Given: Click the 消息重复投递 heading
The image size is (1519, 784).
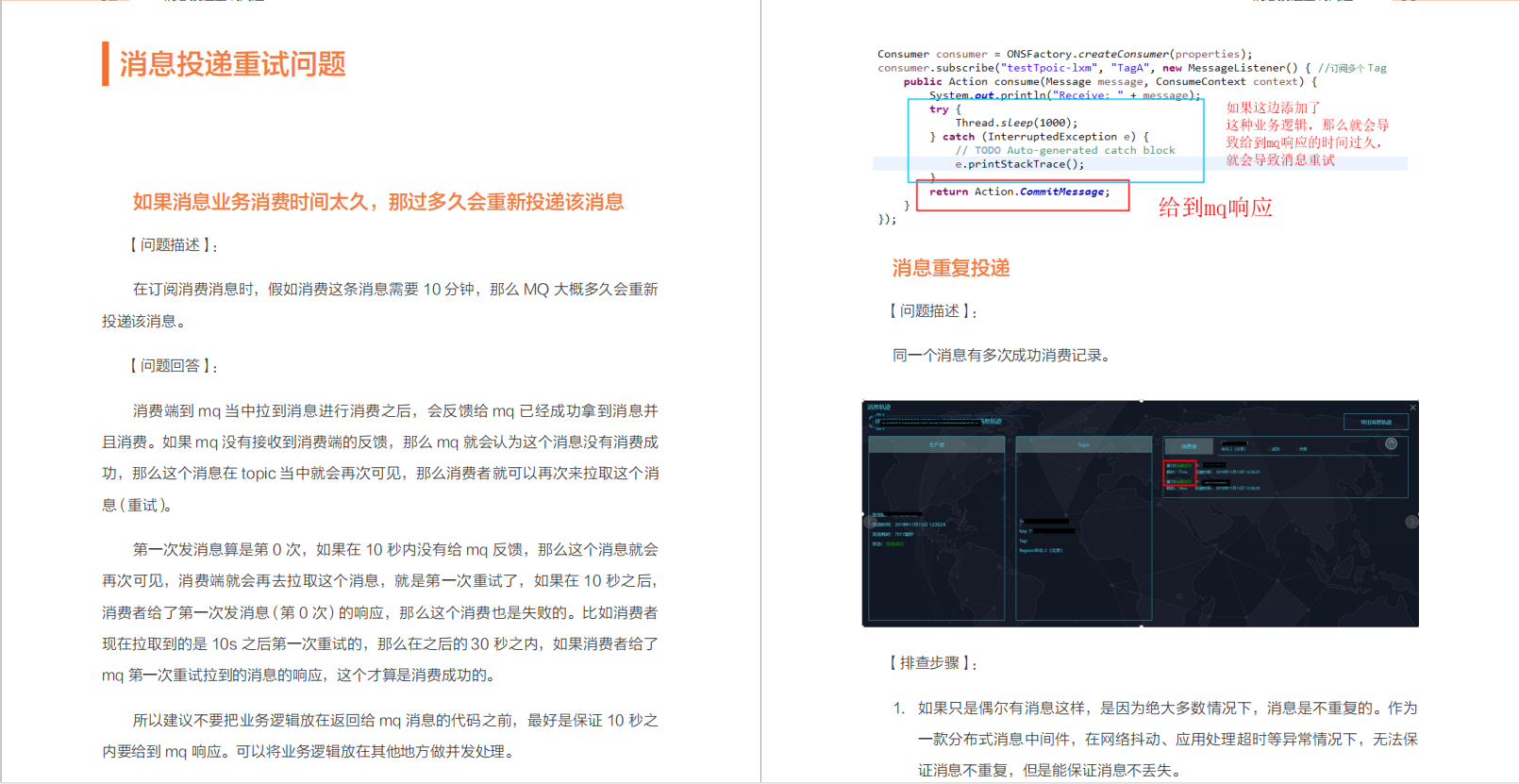Looking at the screenshot, I should pyautogui.click(x=951, y=268).
